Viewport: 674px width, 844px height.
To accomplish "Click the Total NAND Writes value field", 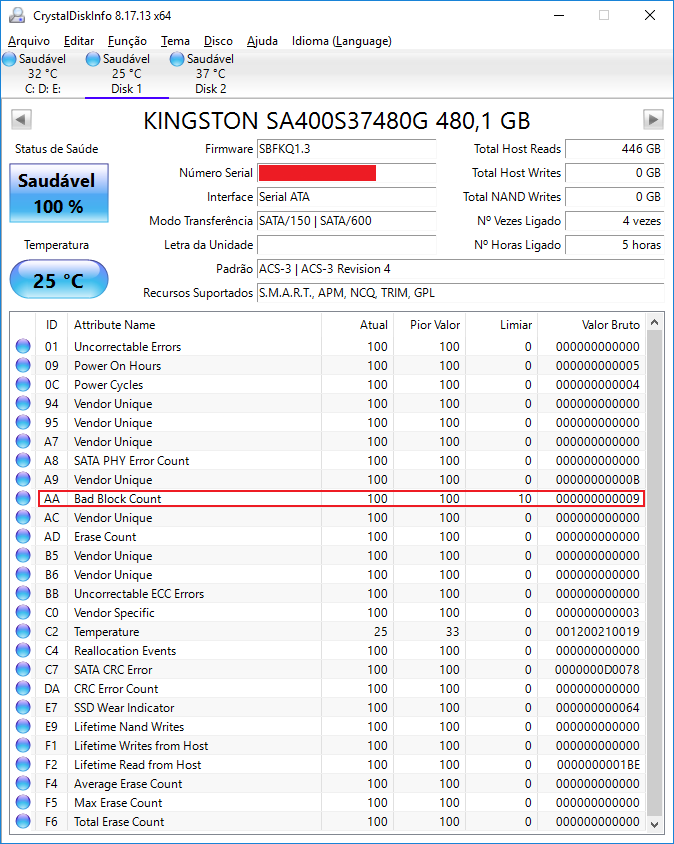I will pos(614,197).
